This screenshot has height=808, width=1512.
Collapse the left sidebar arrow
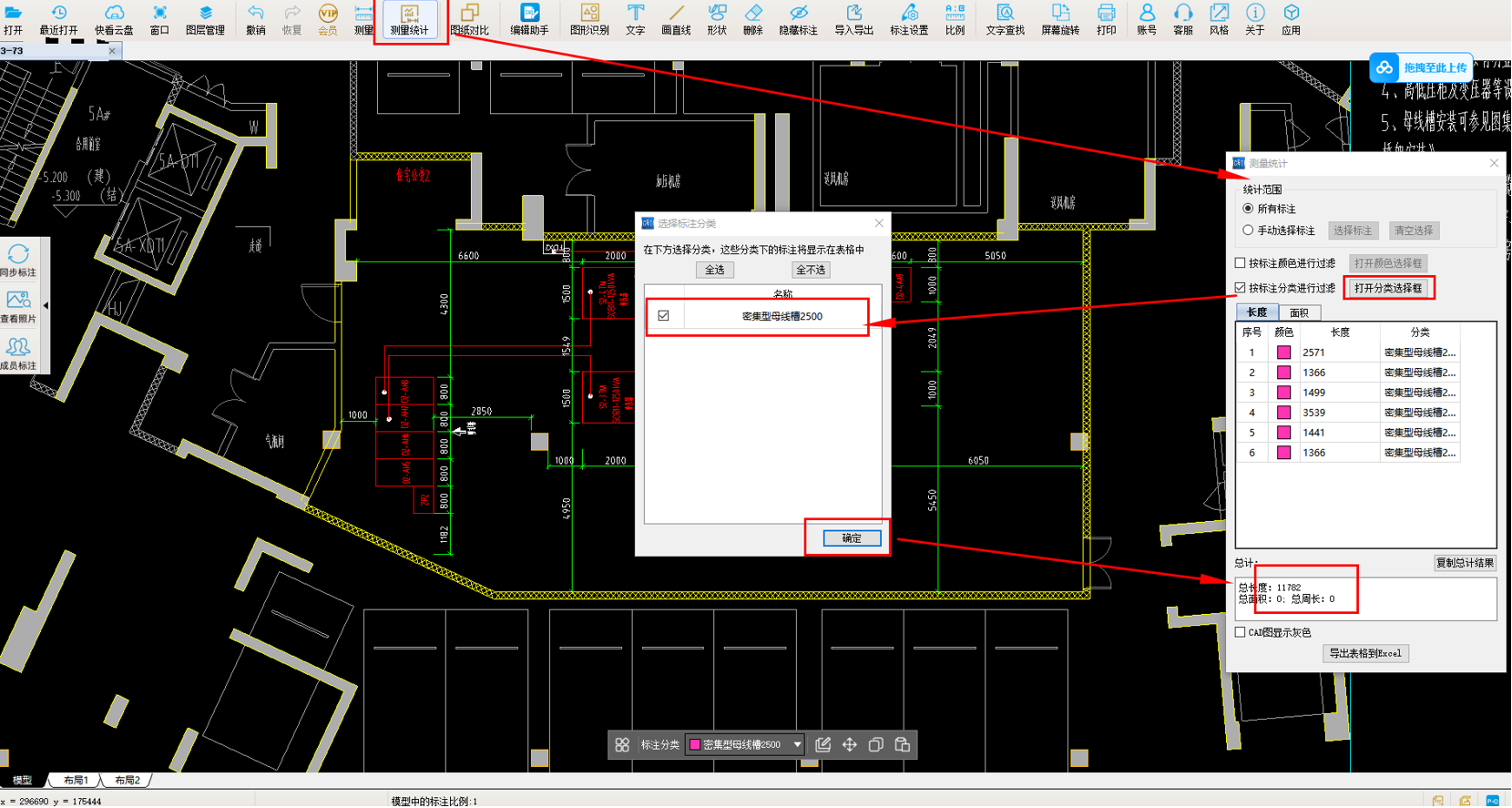(46, 306)
